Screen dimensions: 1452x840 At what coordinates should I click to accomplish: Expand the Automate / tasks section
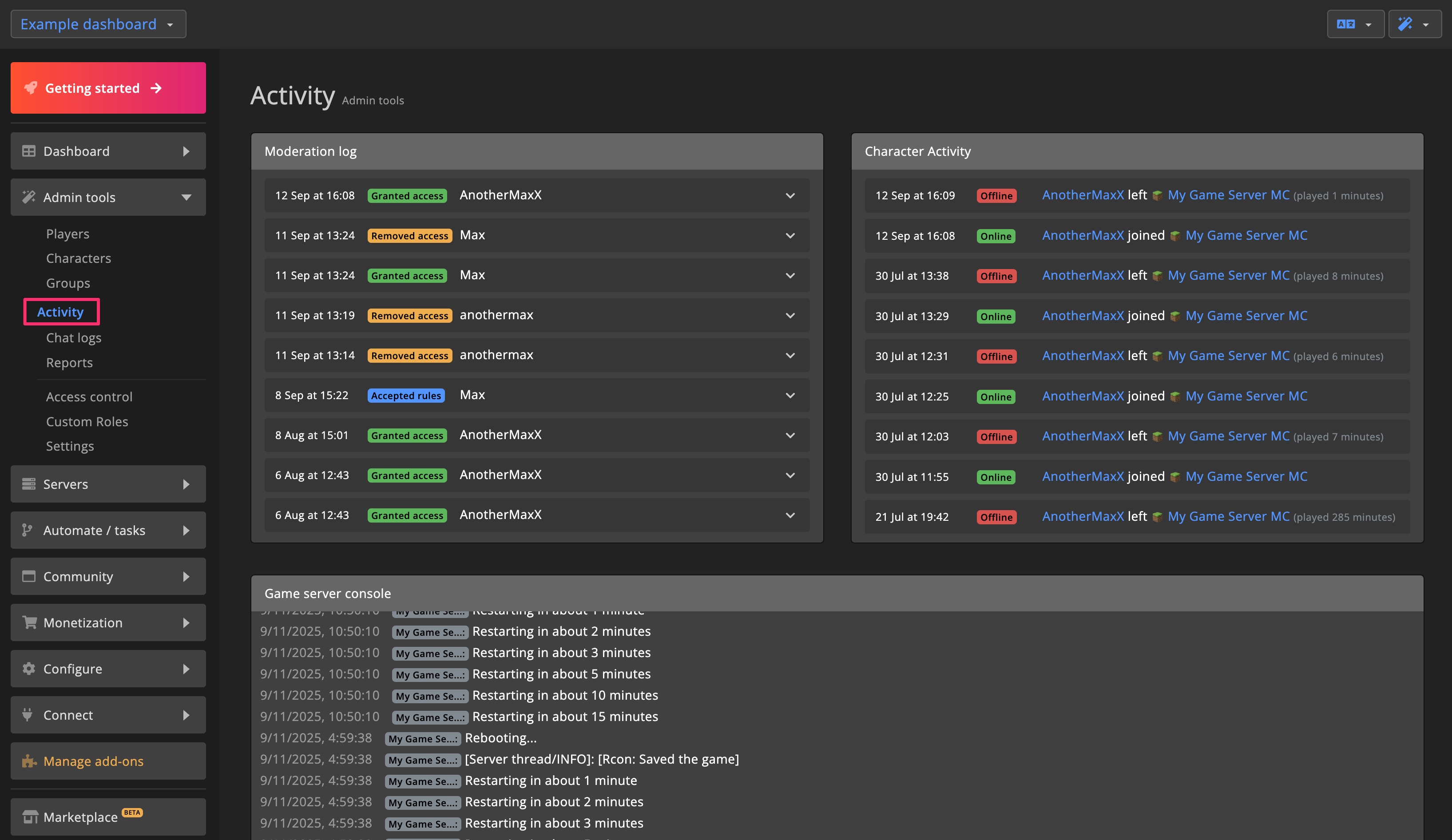186,530
